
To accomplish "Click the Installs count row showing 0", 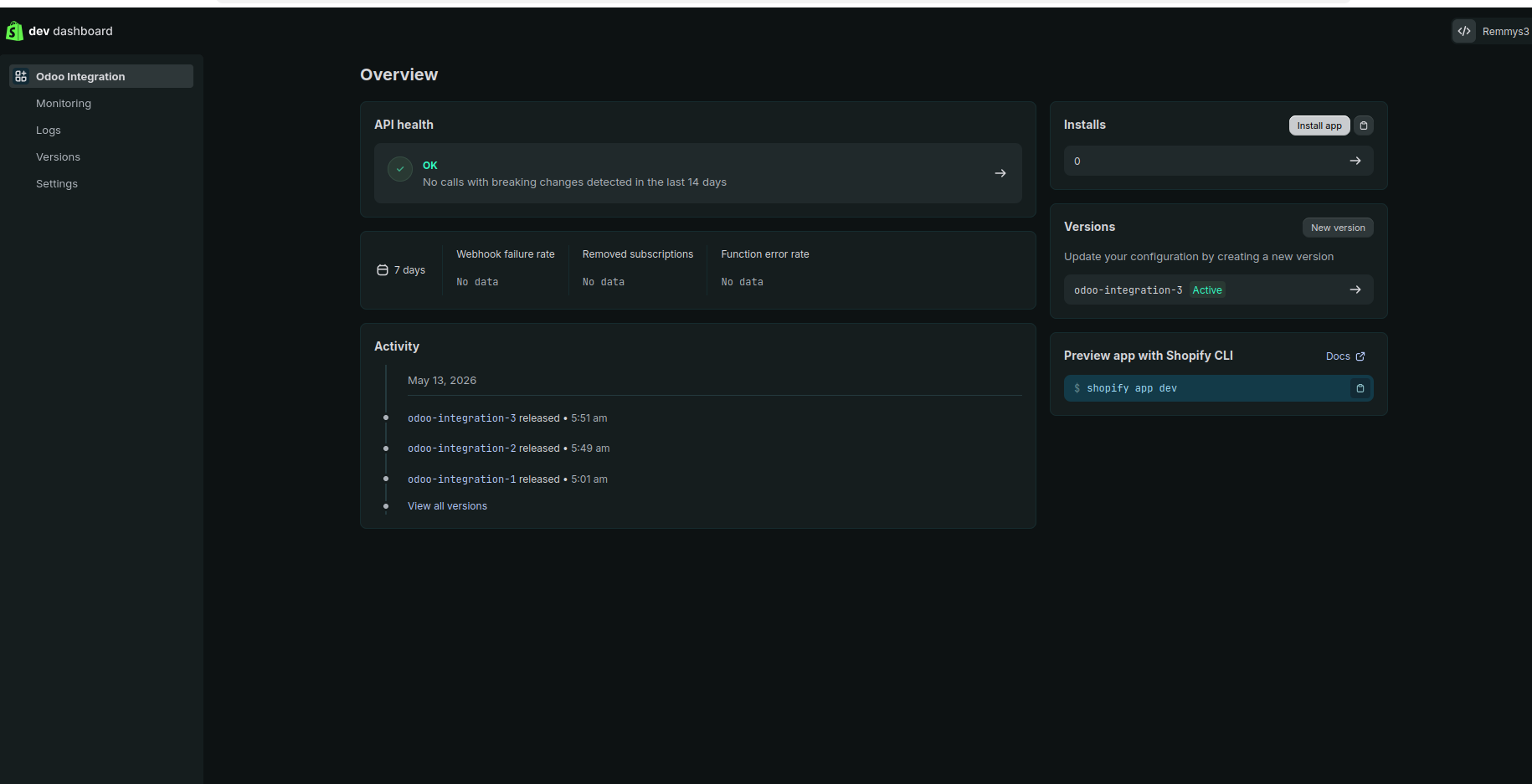I will click(1219, 161).
